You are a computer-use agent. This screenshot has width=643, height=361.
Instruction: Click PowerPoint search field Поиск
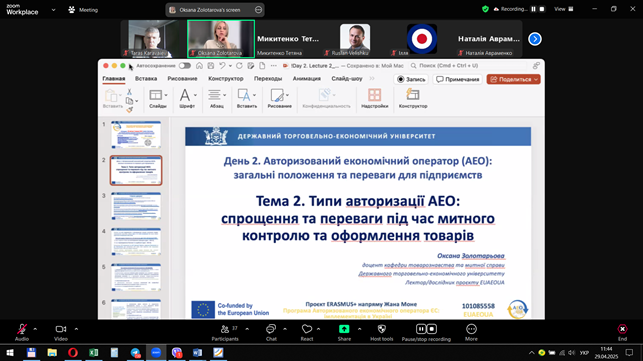coord(467,66)
